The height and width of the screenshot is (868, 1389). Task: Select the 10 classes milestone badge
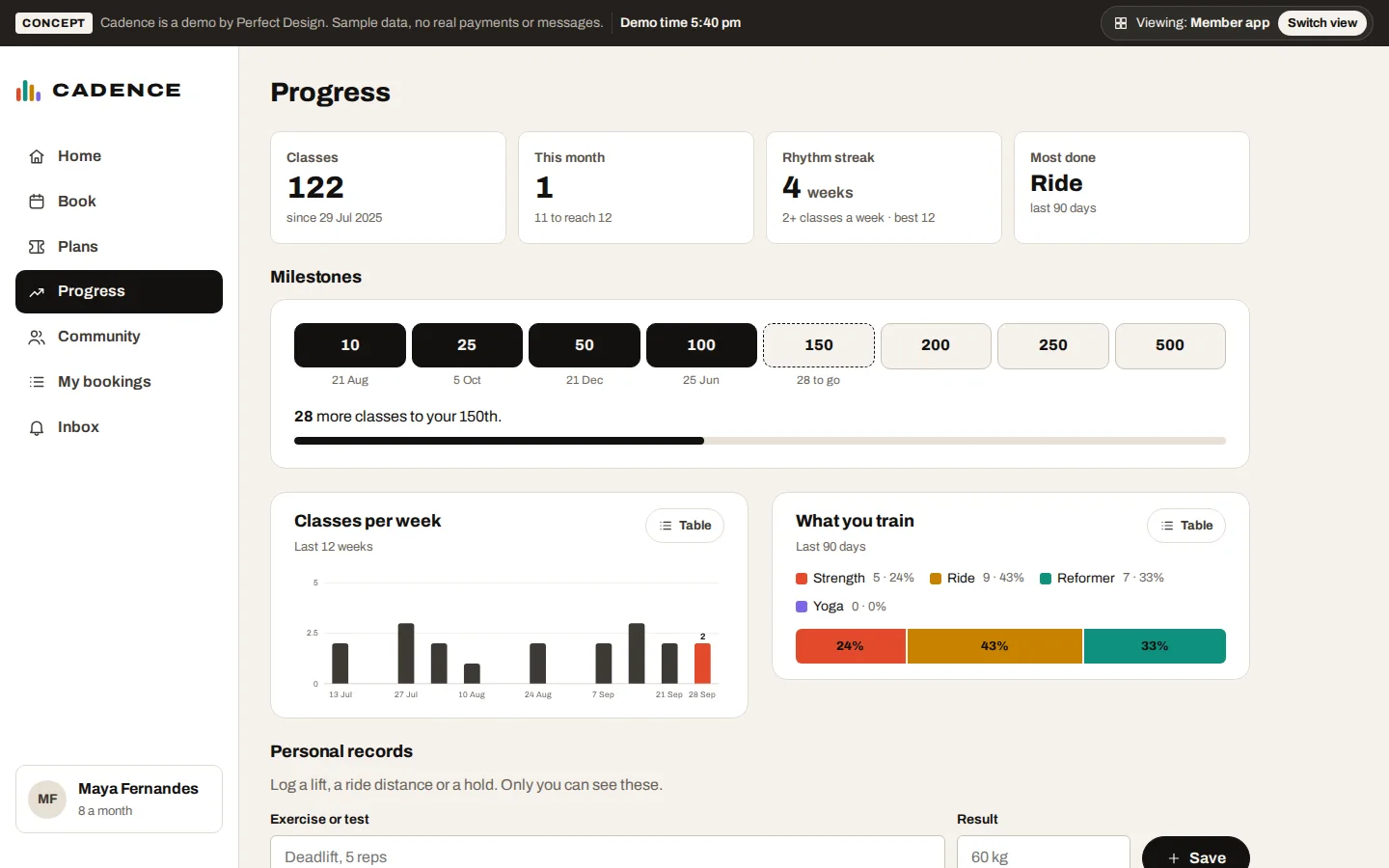350,345
